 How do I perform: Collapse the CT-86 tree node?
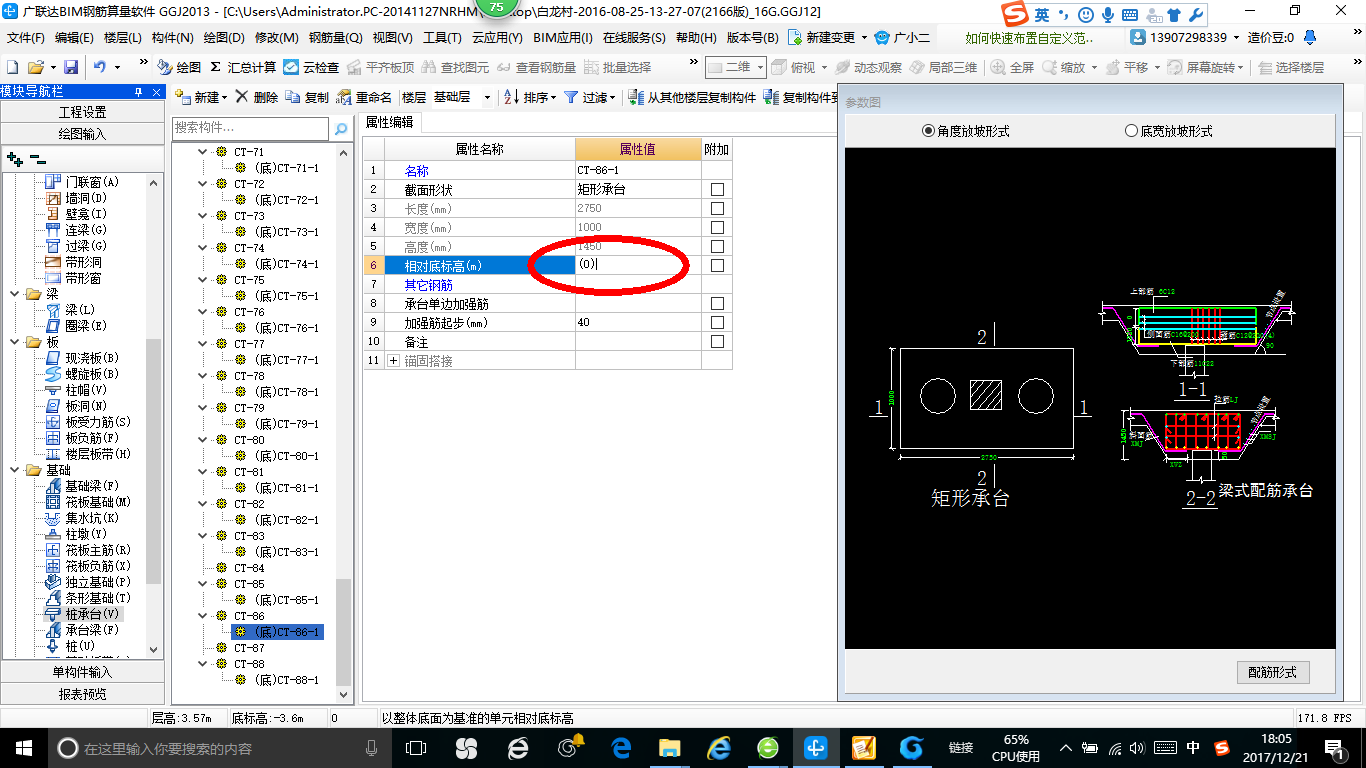pos(203,616)
